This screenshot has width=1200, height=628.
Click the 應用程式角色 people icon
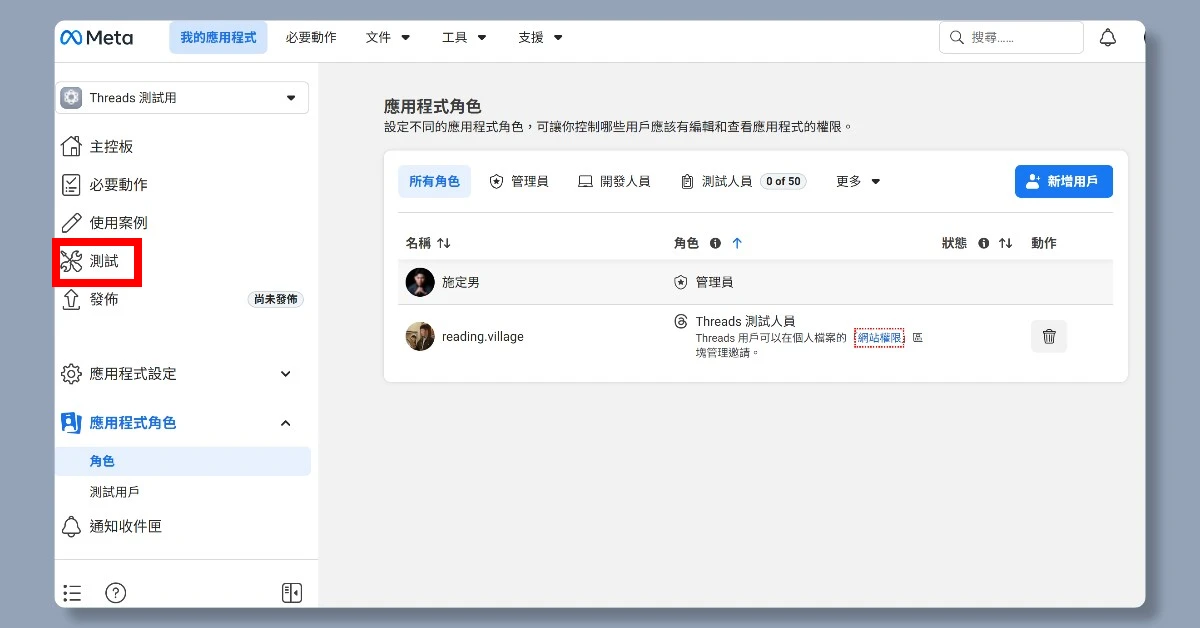(71, 423)
